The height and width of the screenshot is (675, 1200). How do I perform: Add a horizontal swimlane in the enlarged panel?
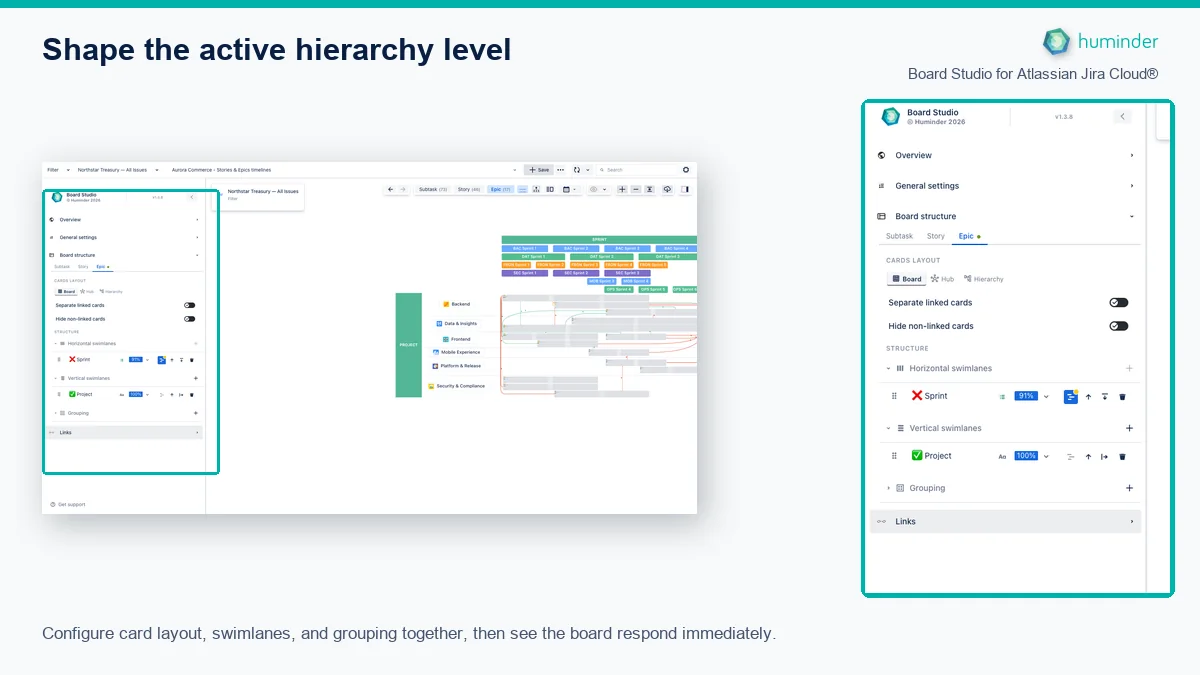tap(1130, 368)
